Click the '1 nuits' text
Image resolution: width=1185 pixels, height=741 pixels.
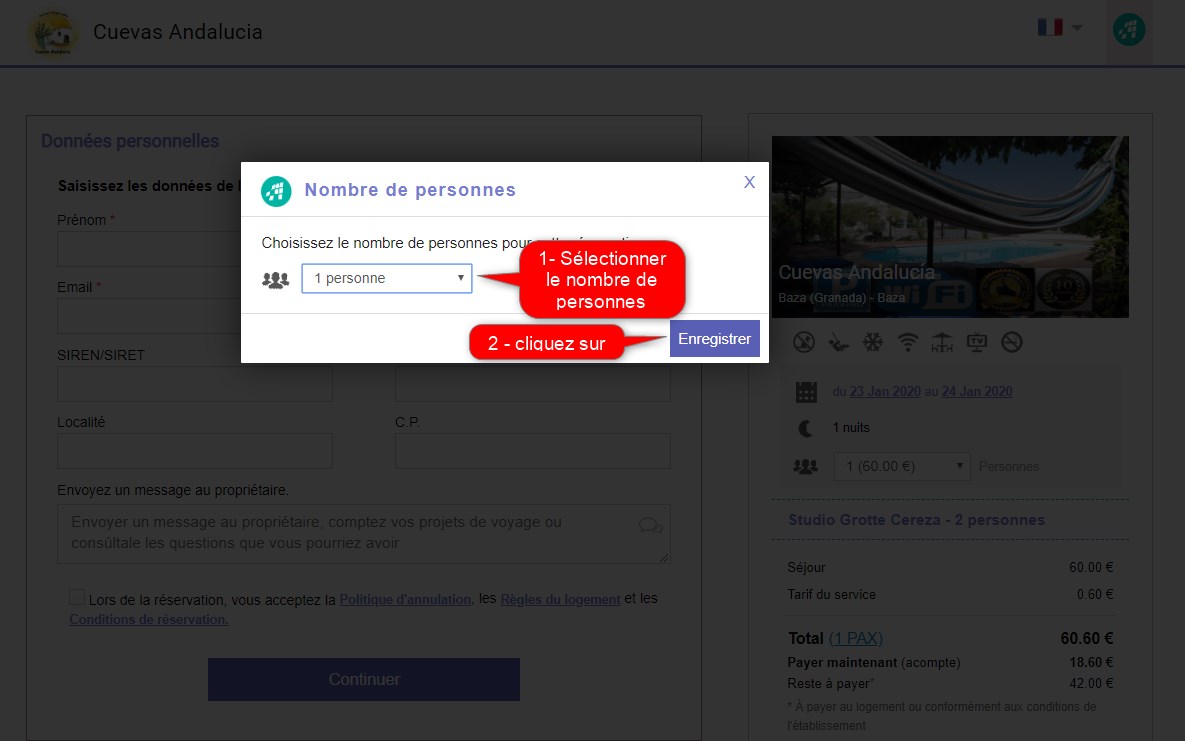[851, 428]
